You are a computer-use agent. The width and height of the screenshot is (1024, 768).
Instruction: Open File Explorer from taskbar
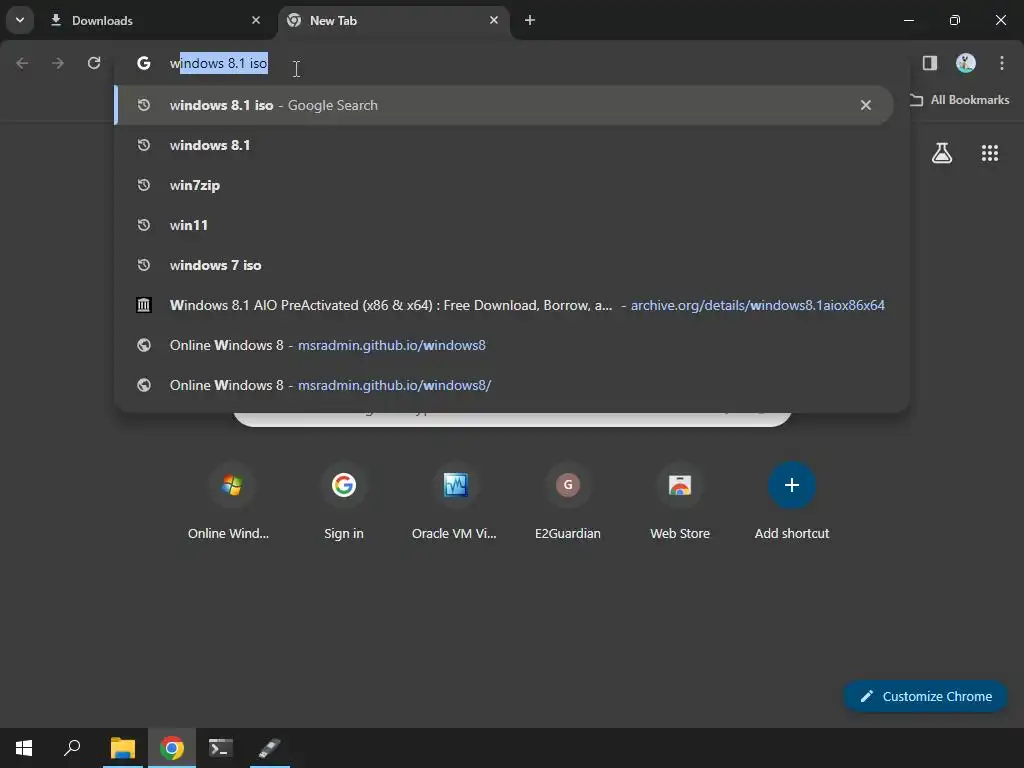(x=123, y=748)
